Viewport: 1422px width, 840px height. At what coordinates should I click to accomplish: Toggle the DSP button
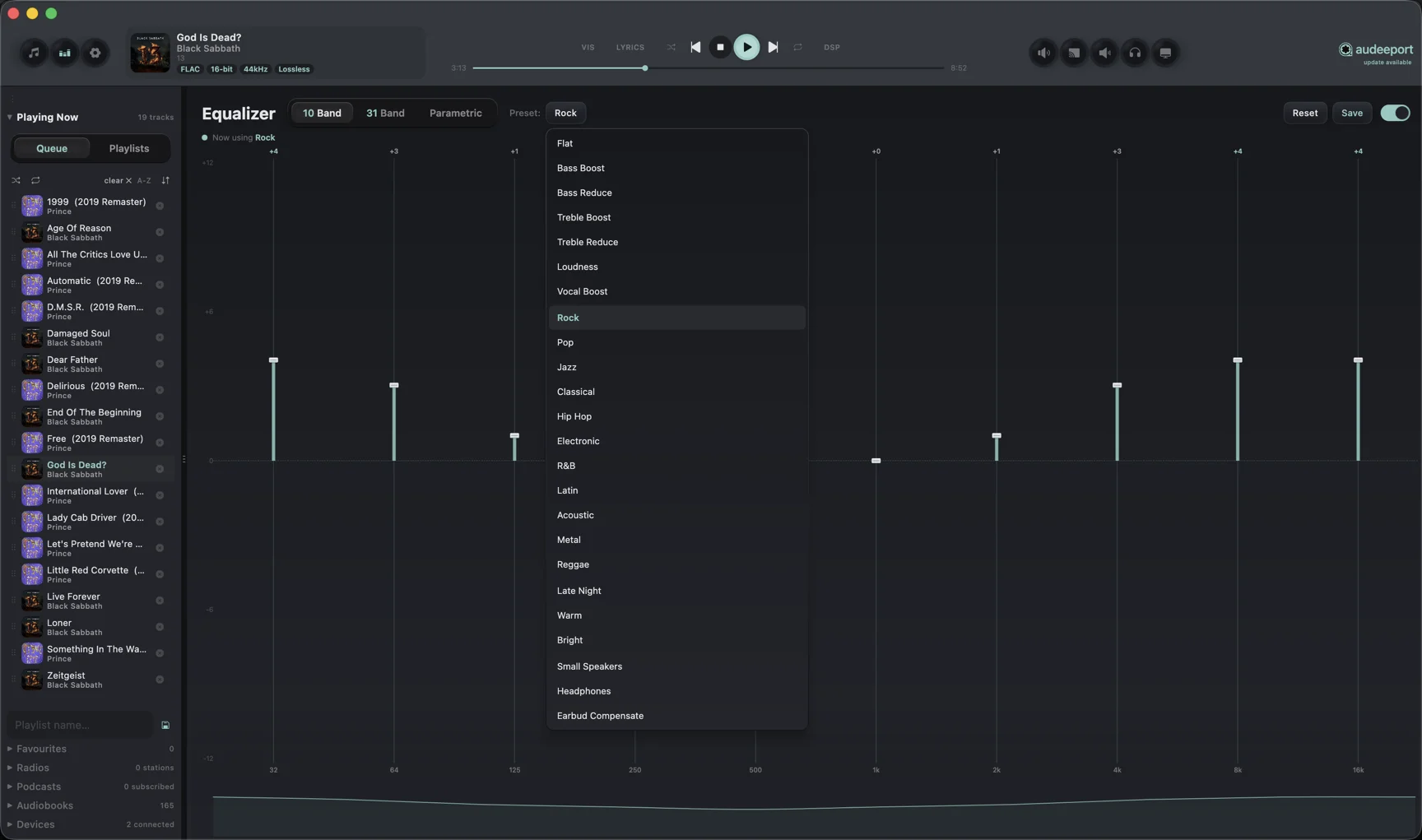[832, 48]
